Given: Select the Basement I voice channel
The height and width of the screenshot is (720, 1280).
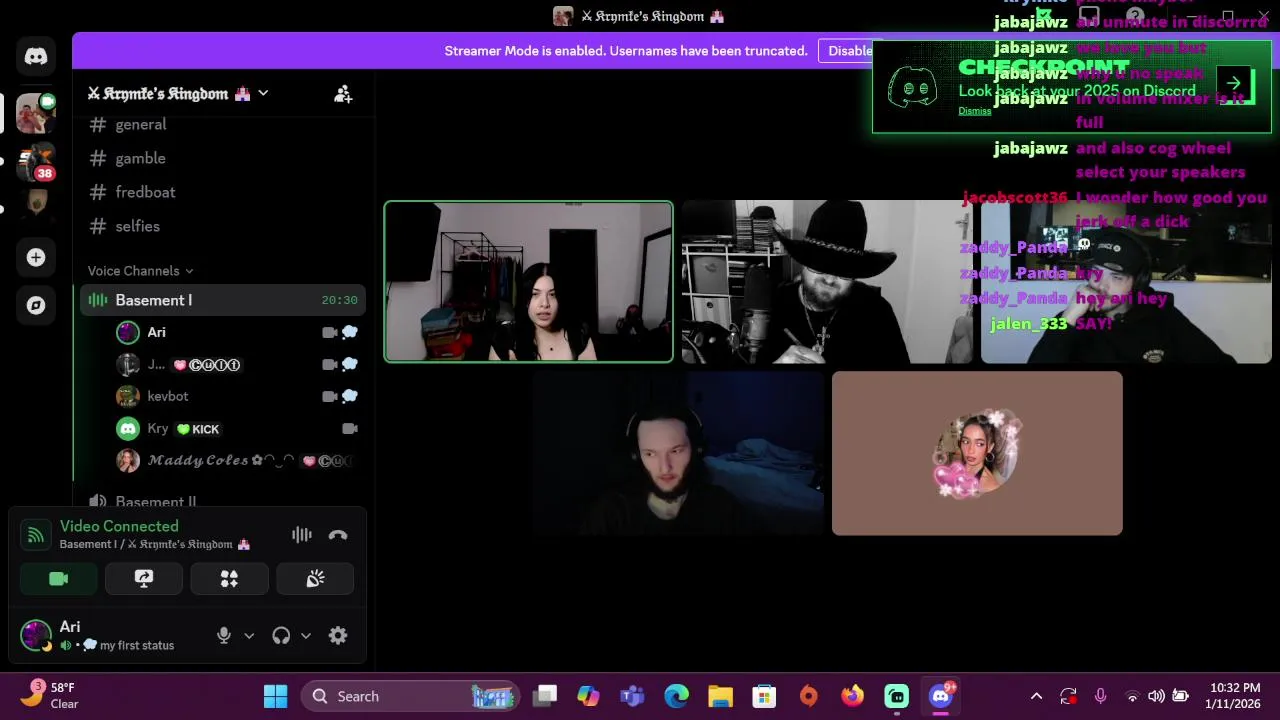Looking at the screenshot, I should coord(222,300).
